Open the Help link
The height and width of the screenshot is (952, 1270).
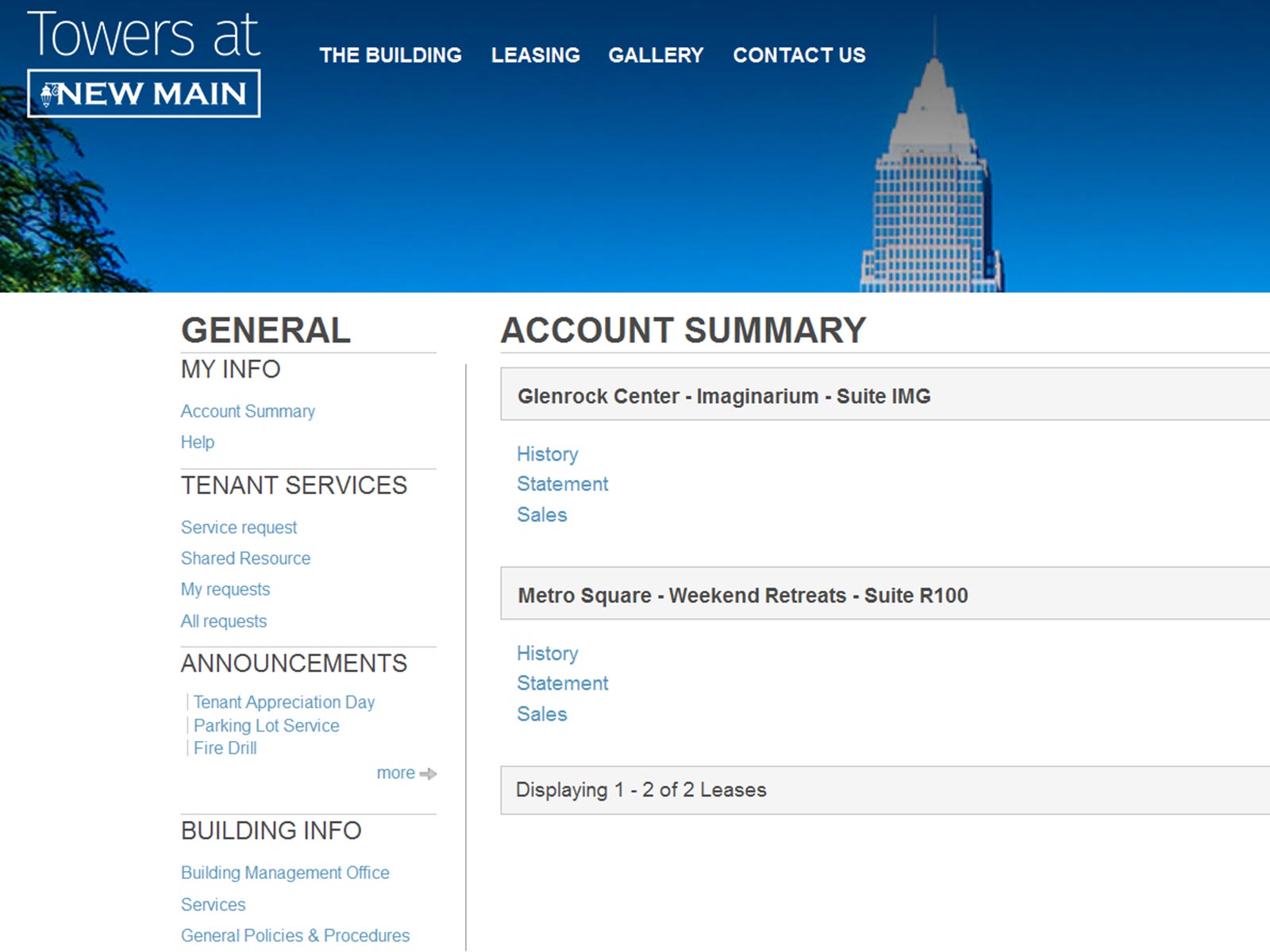(198, 442)
